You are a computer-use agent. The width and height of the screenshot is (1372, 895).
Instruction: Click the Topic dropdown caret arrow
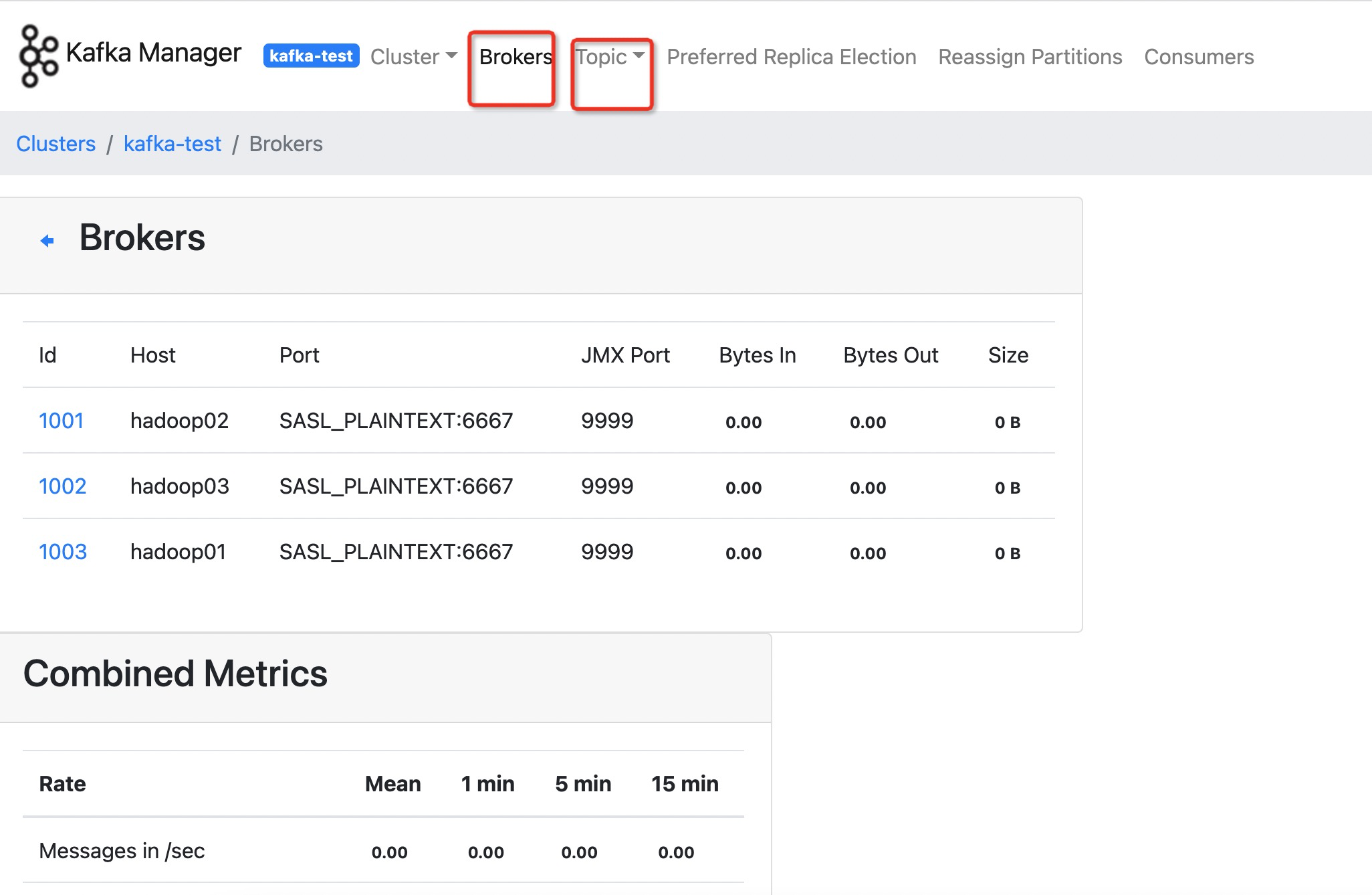pos(639,56)
